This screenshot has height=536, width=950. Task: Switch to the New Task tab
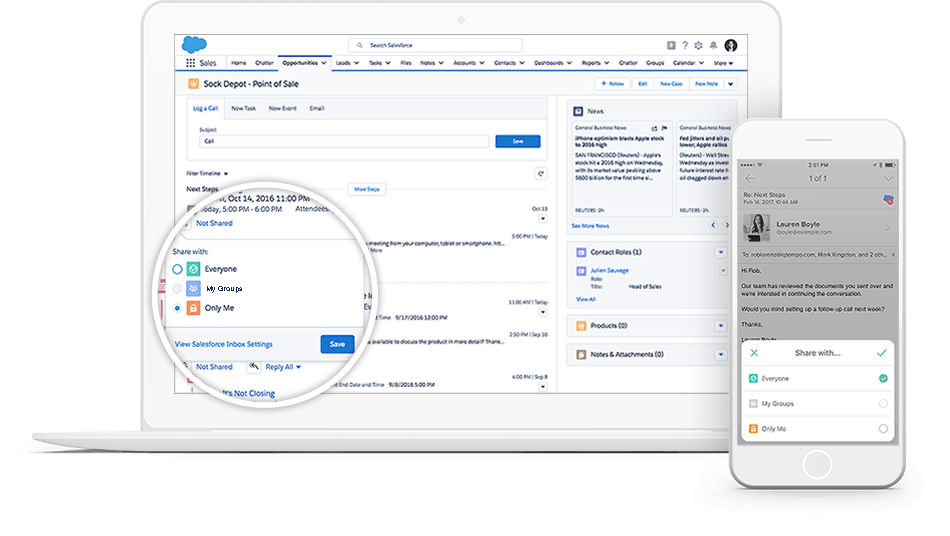pyautogui.click(x=244, y=108)
